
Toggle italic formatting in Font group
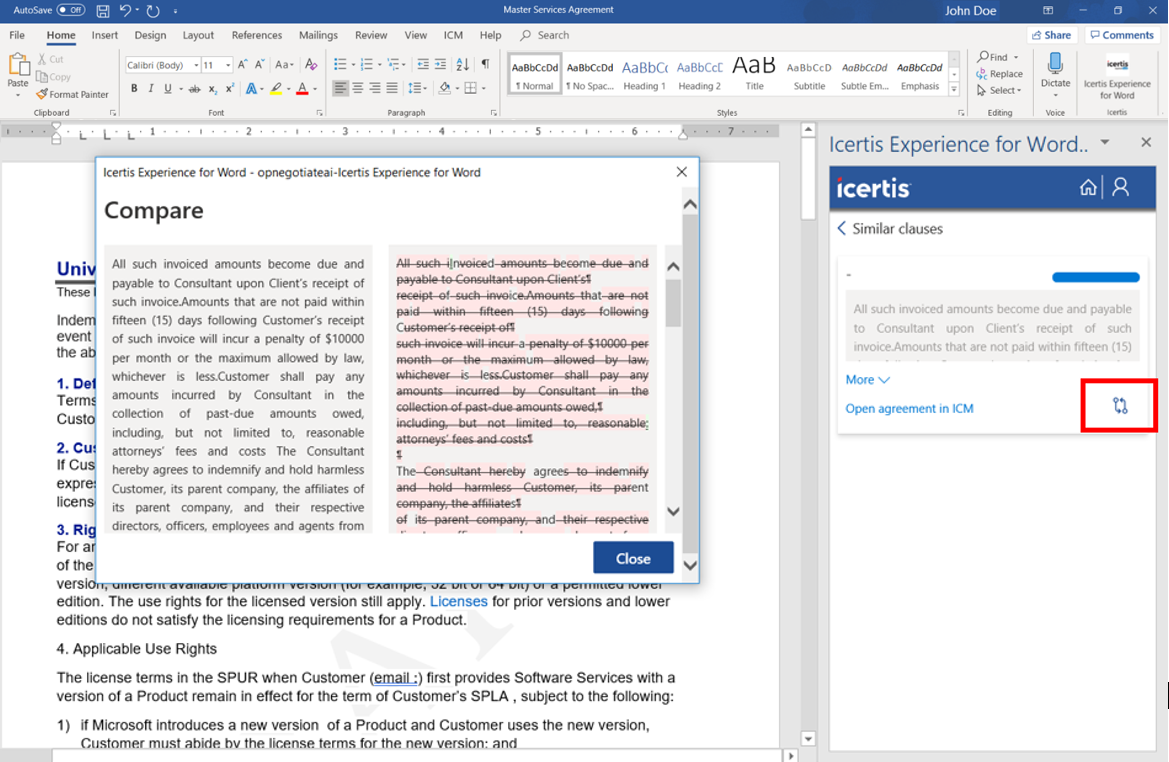[x=151, y=89]
